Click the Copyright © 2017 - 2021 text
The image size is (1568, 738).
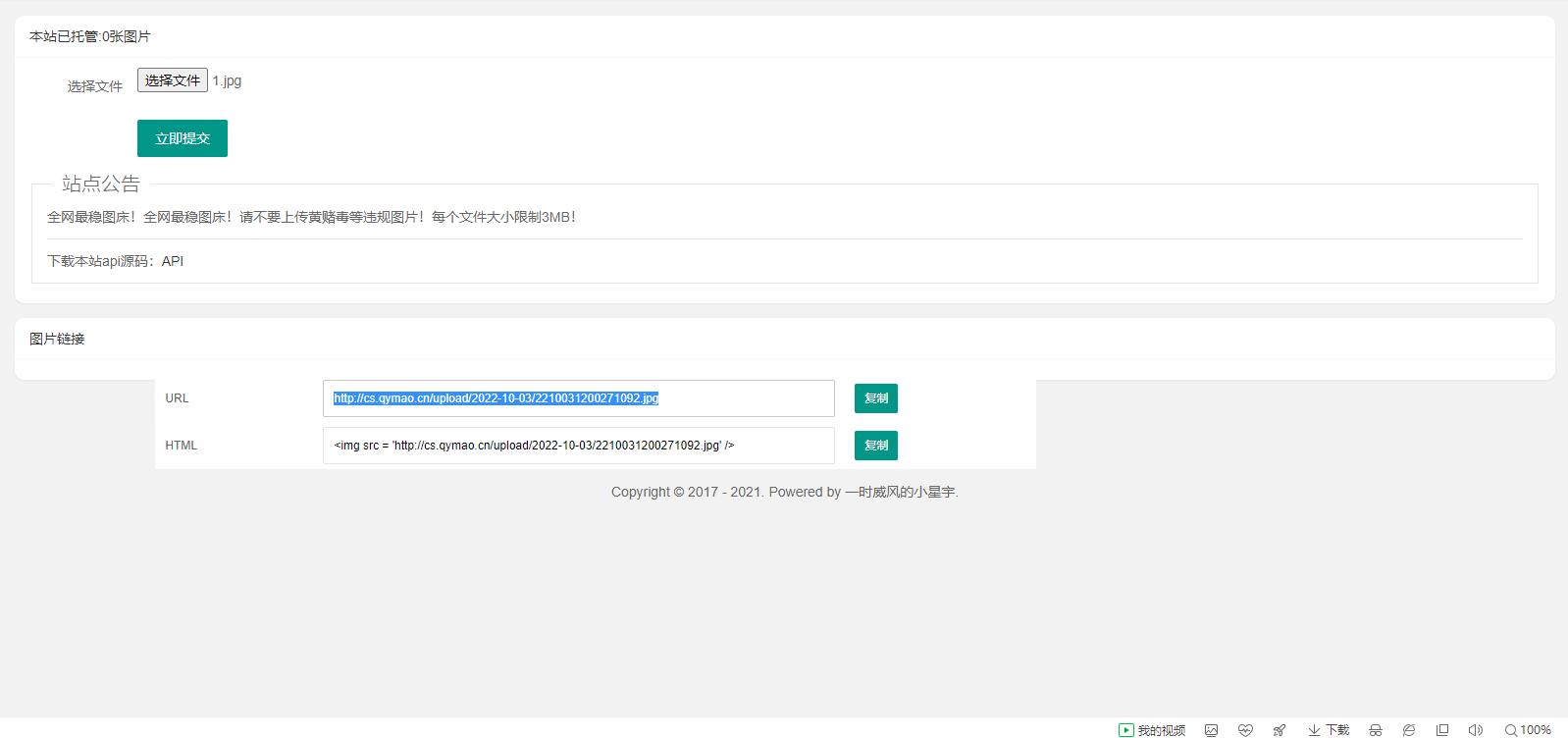coord(687,492)
